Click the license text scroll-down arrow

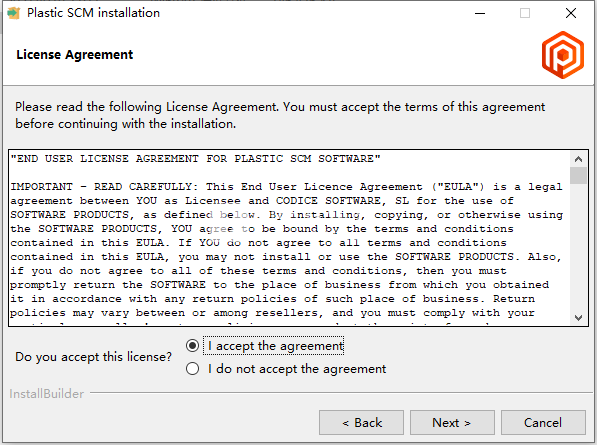[578, 317]
